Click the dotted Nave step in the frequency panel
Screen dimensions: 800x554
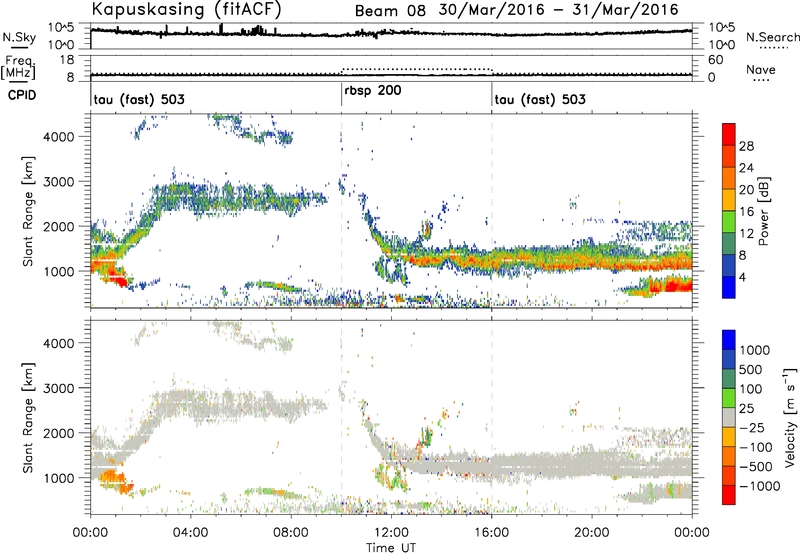[x=417, y=69]
